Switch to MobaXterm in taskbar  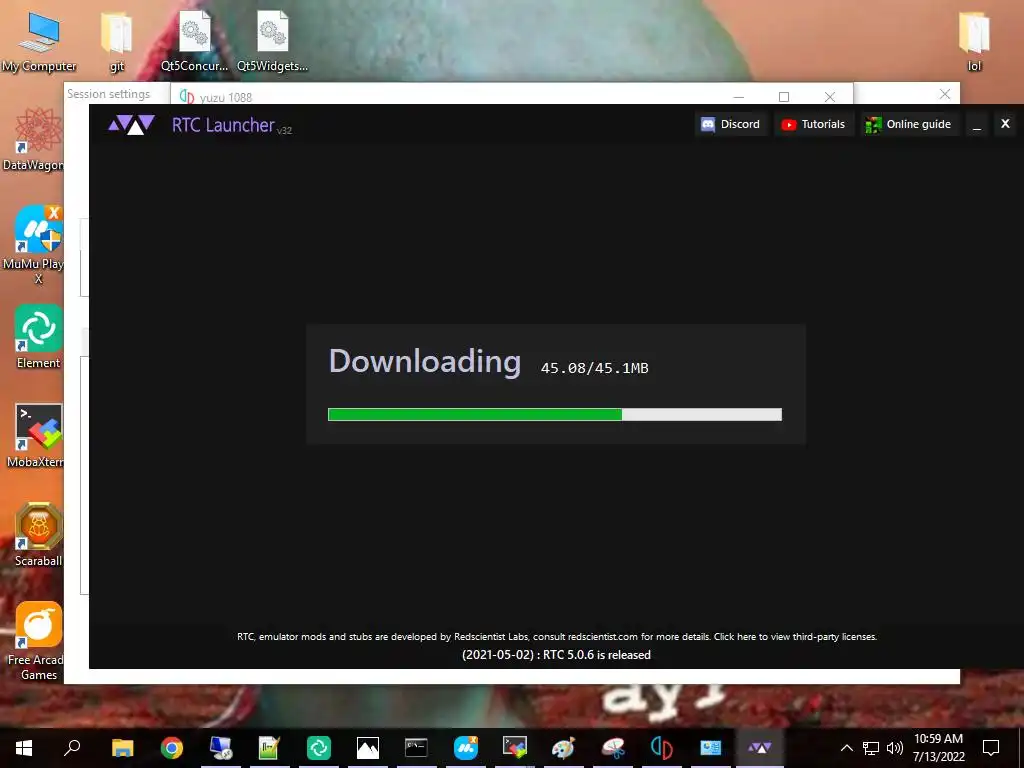pyautogui.click(x=515, y=748)
